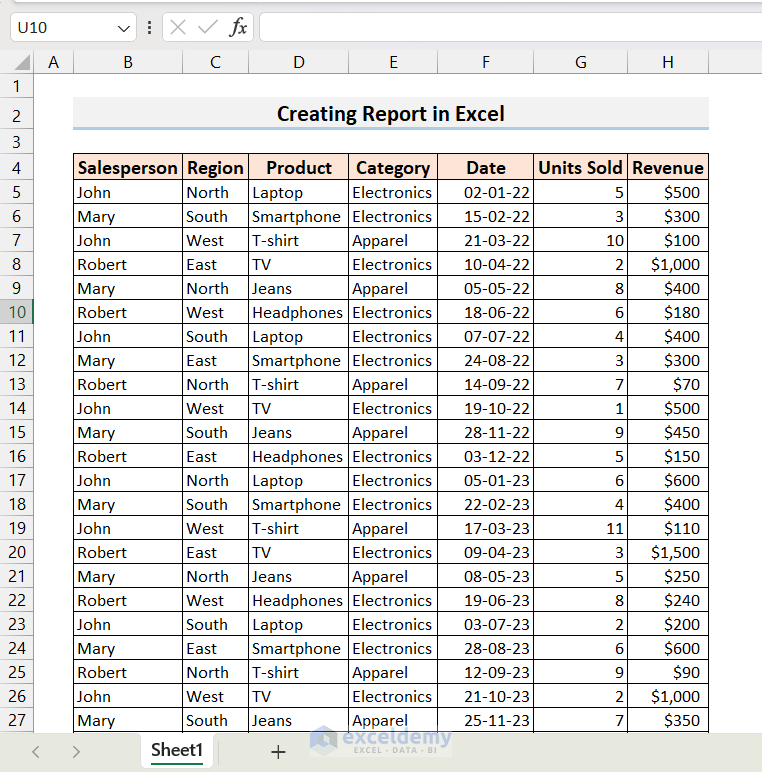Select row 1 header
762x772 pixels.
coord(17,86)
